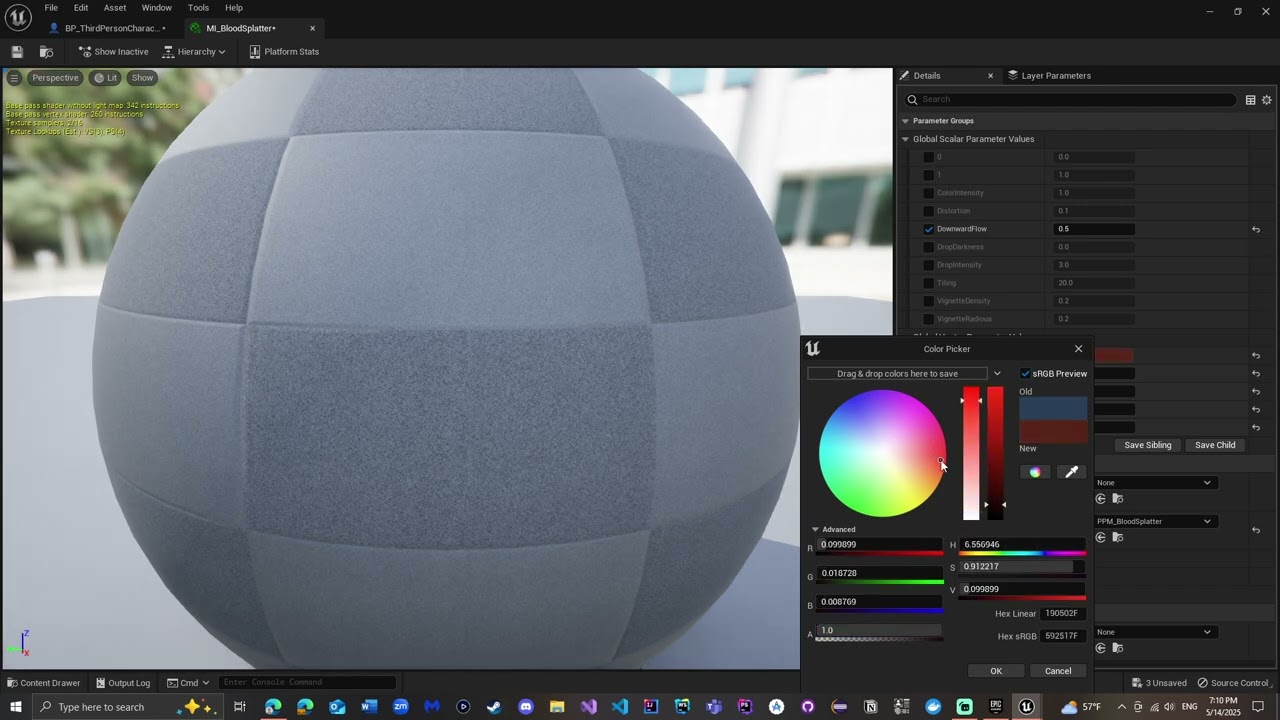Viewport: 1280px width, 720px height.
Task: Enable the ColorIntensity parameter checkbox
Action: tap(928, 193)
